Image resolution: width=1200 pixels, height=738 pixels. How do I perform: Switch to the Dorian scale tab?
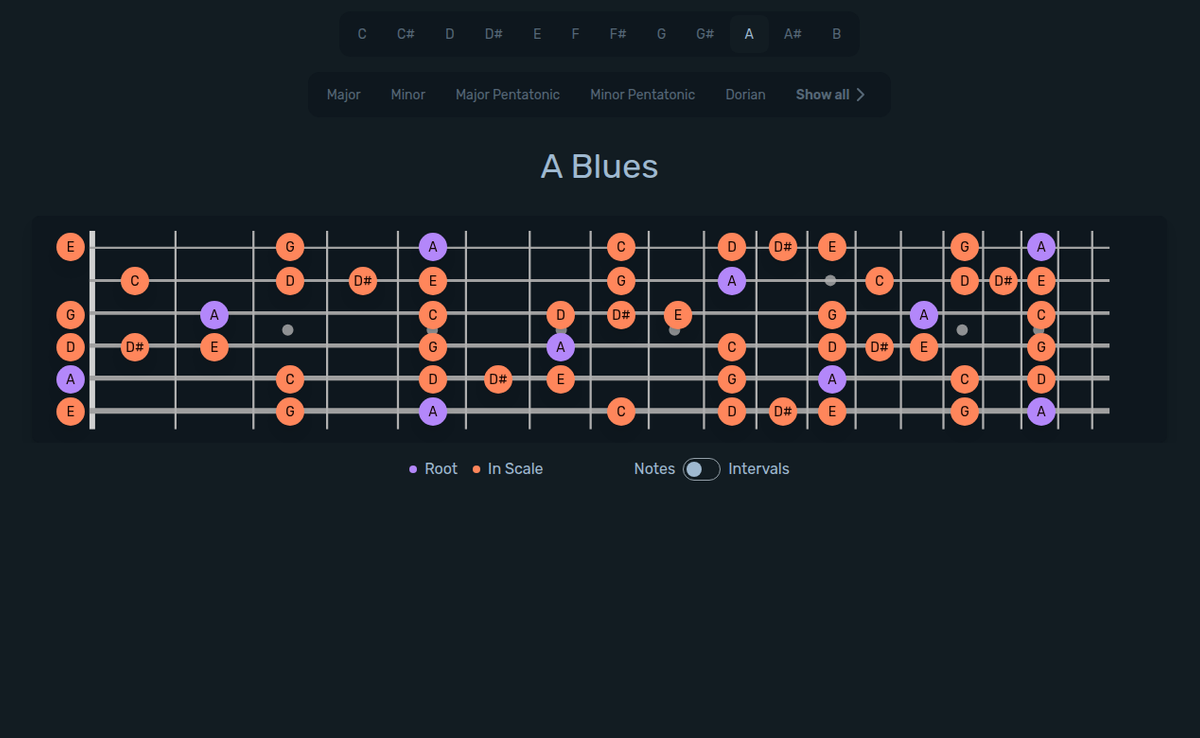click(x=745, y=94)
